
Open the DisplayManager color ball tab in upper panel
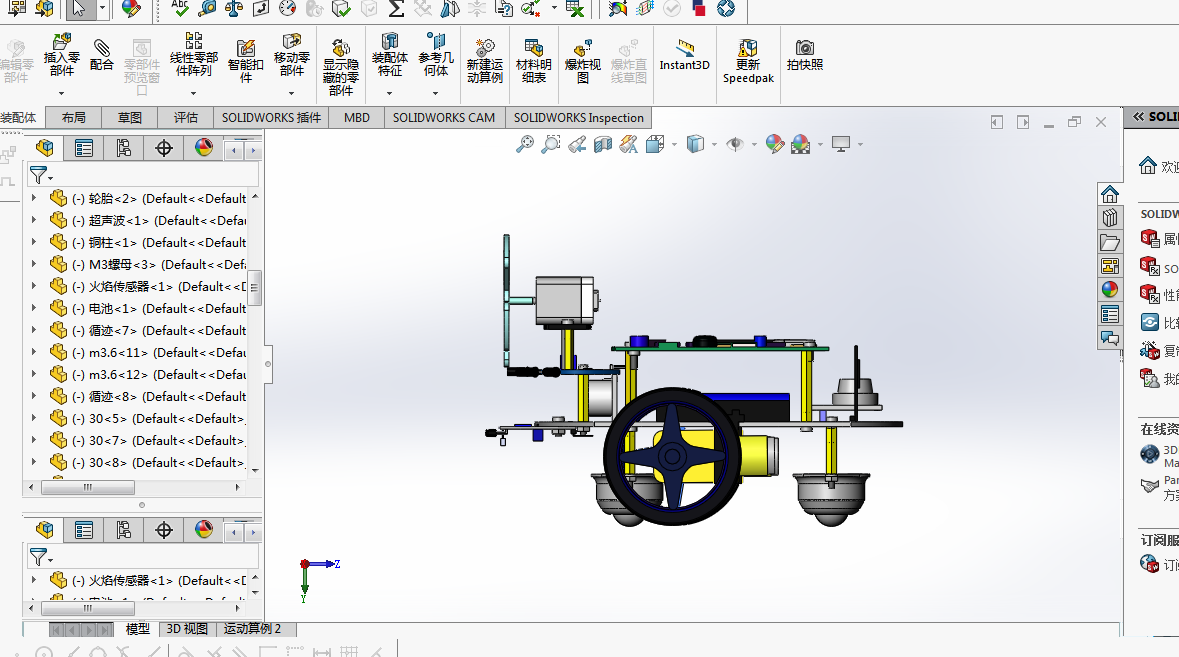coord(204,148)
